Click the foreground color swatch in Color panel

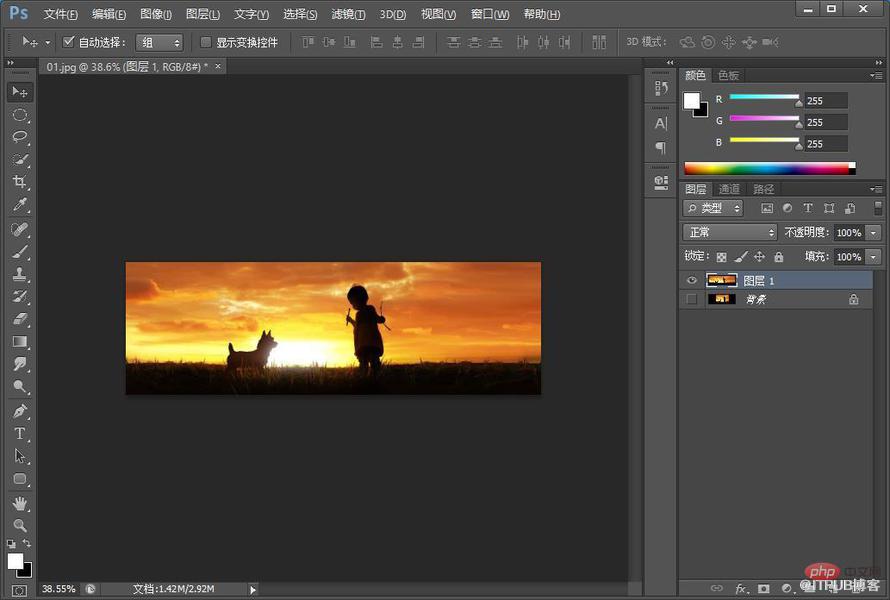coord(691,100)
